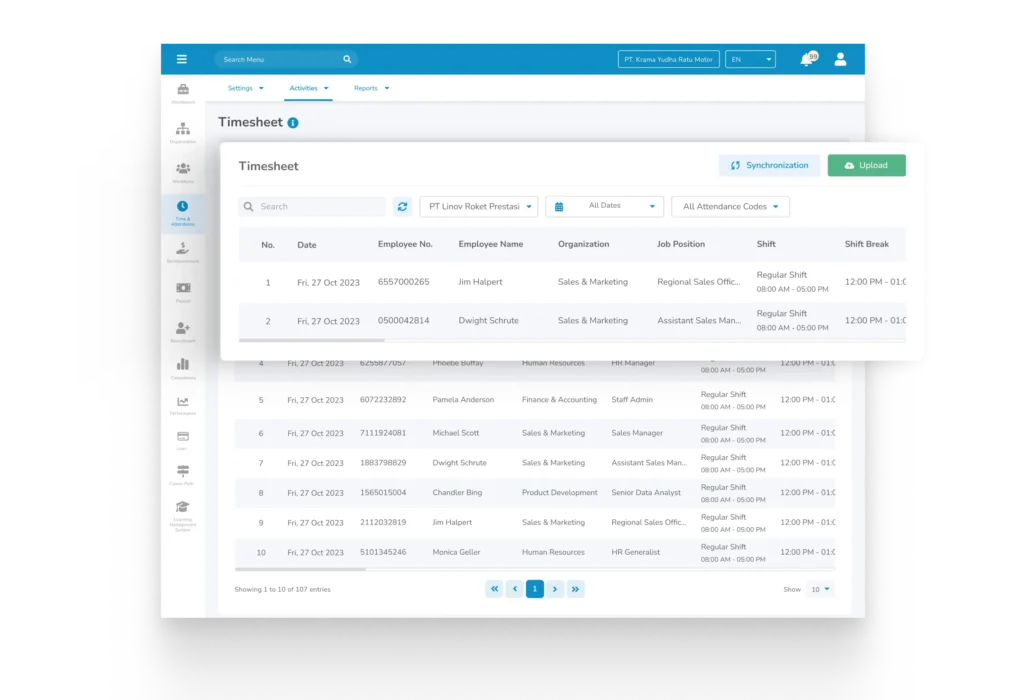Select Pamela Anderson row name
The image size is (1024, 700).
(463, 400)
